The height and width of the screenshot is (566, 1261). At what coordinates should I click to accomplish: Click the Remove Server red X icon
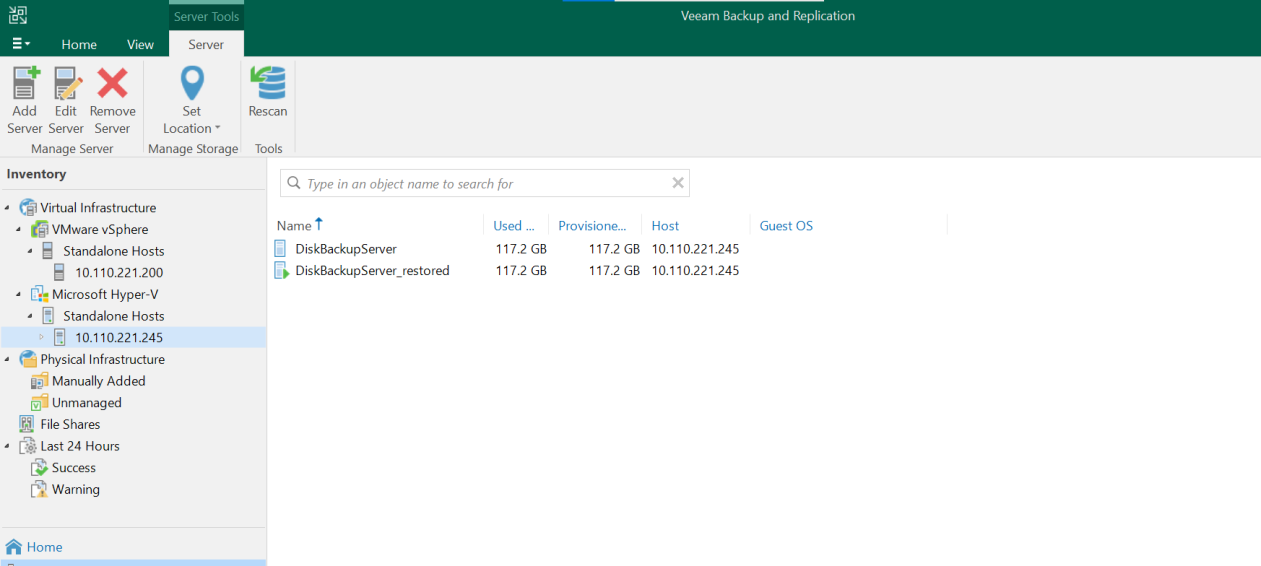point(112,84)
